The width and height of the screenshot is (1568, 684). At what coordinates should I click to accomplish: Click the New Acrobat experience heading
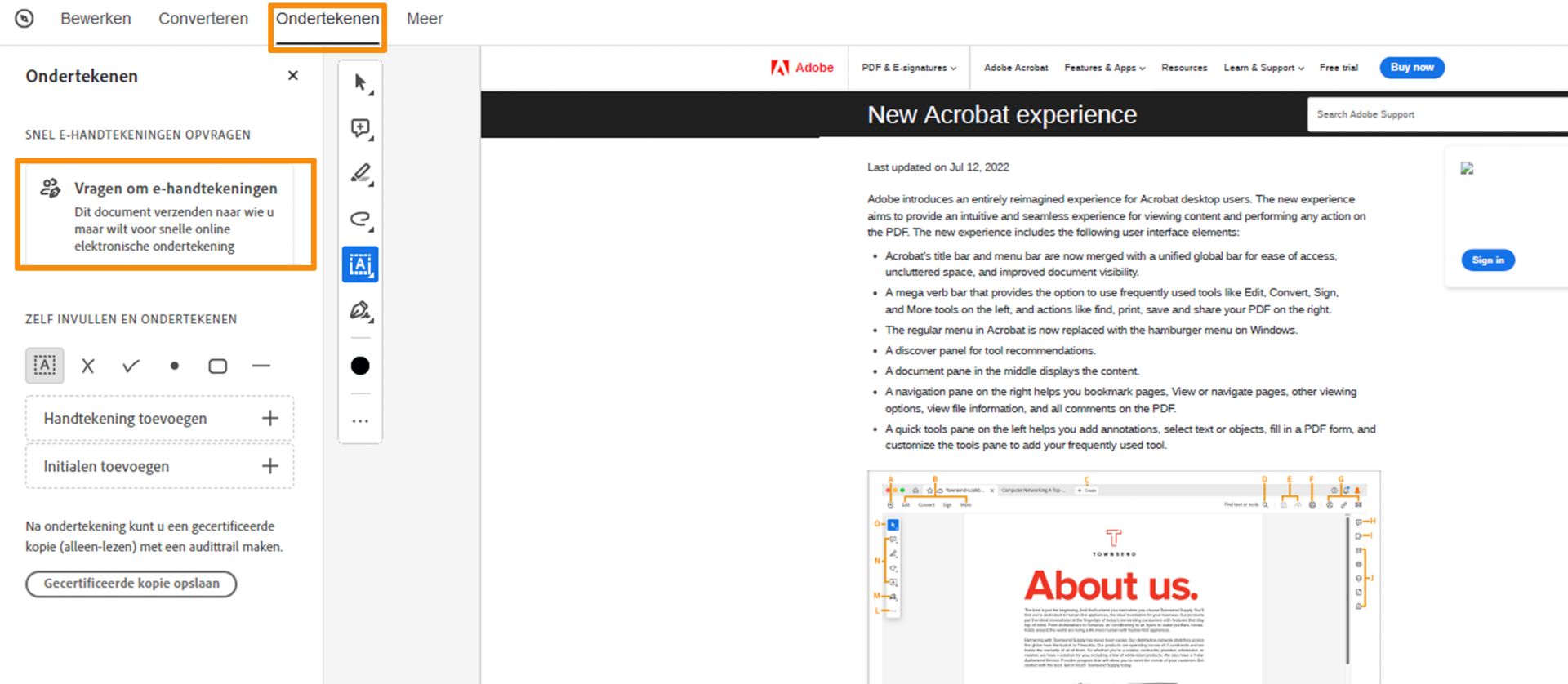point(1002,114)
